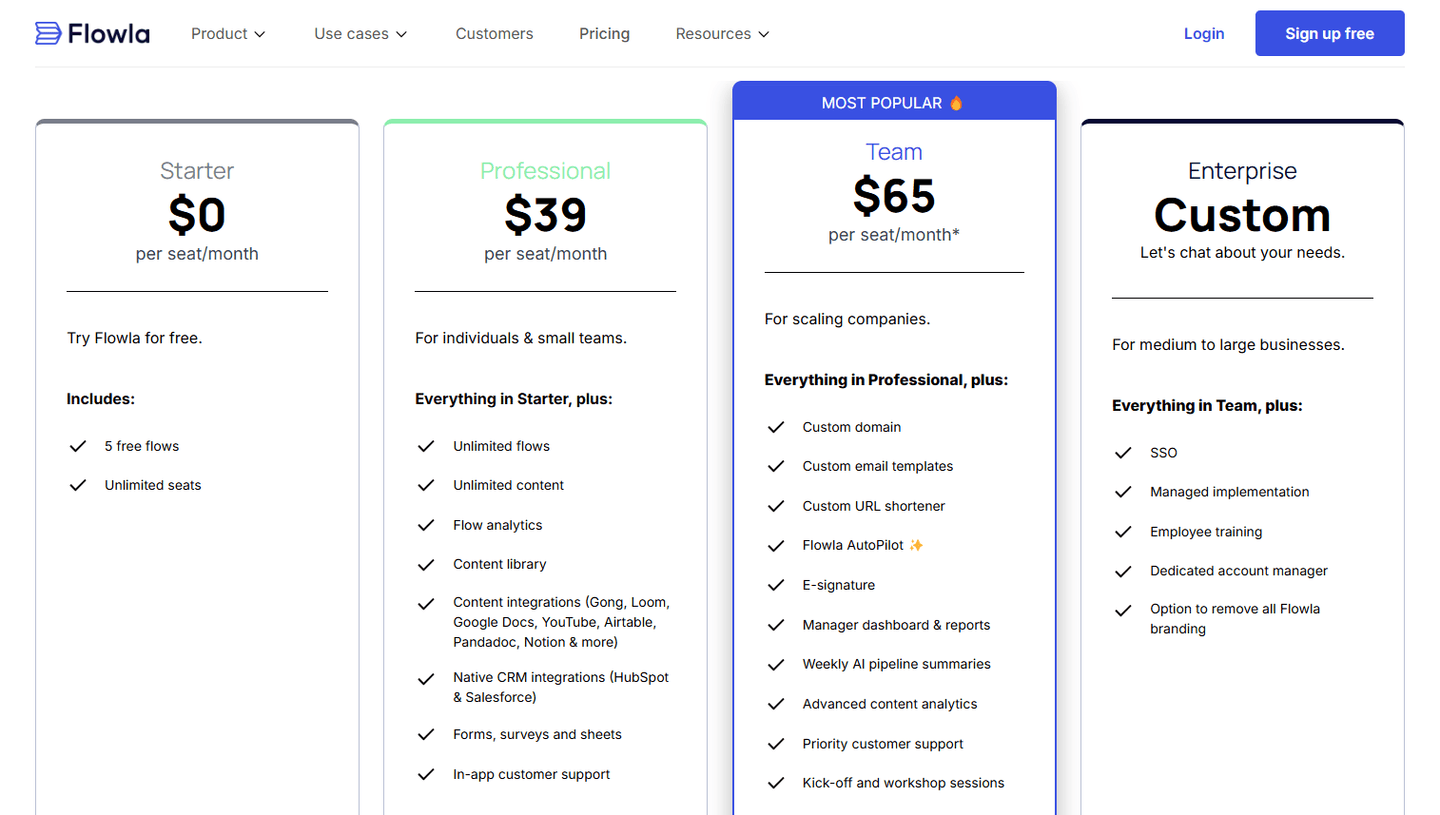Click the "Content library" feature text
The image size is (1440, 815).
(x=499, y=564)
